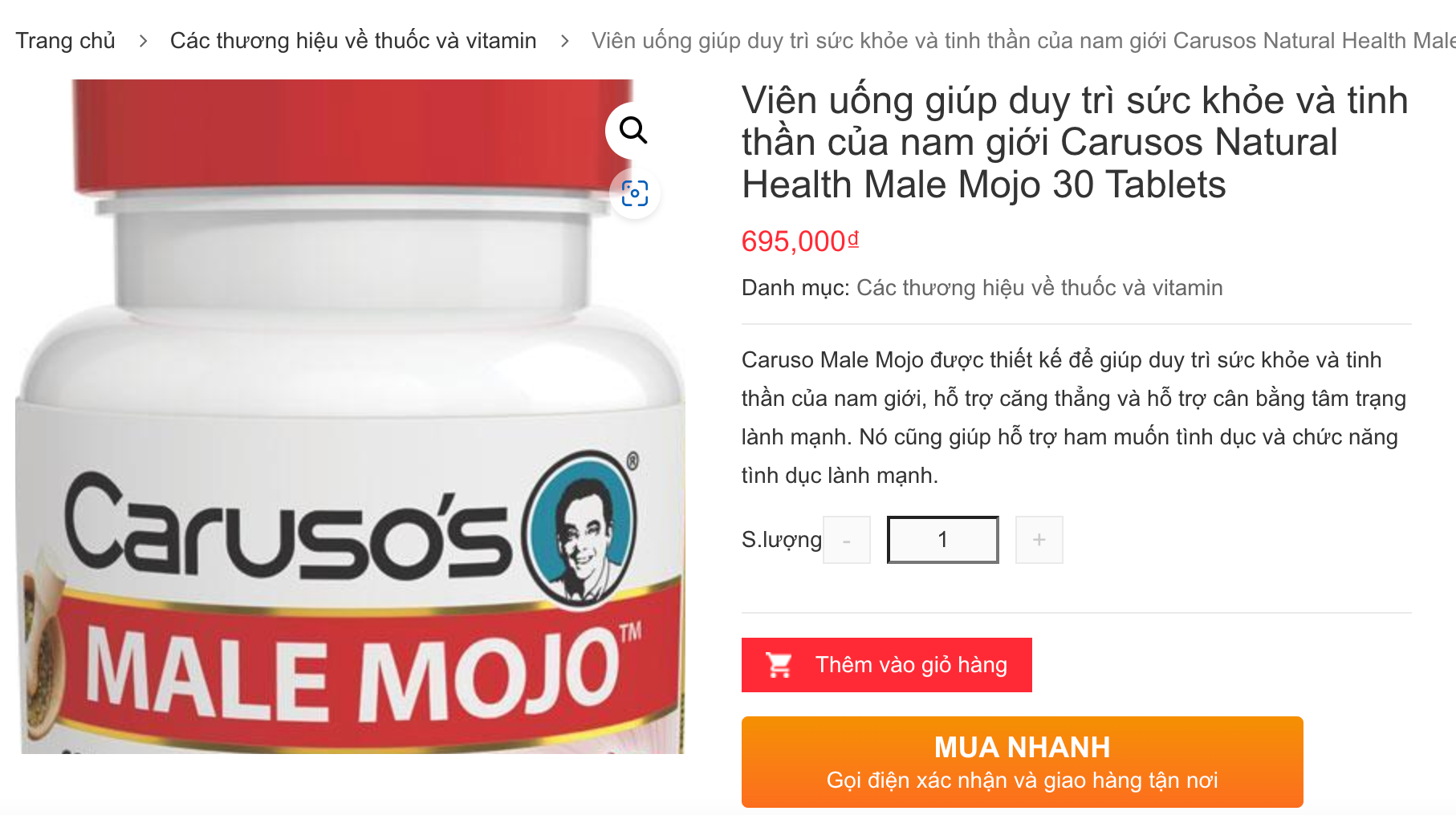
Task: Click the Gọi điện xác nhận subtitle text
Action: pyautogui.click(x=1023, y=780)
